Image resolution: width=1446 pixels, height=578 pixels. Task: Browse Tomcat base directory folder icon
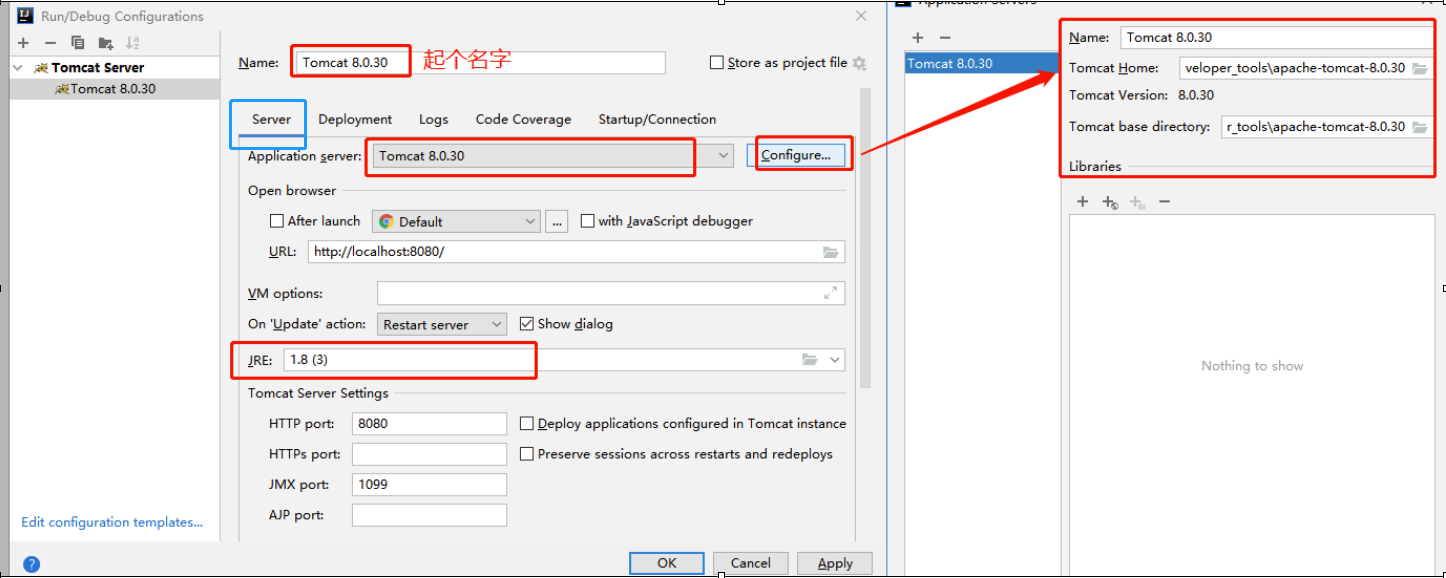1420,127
